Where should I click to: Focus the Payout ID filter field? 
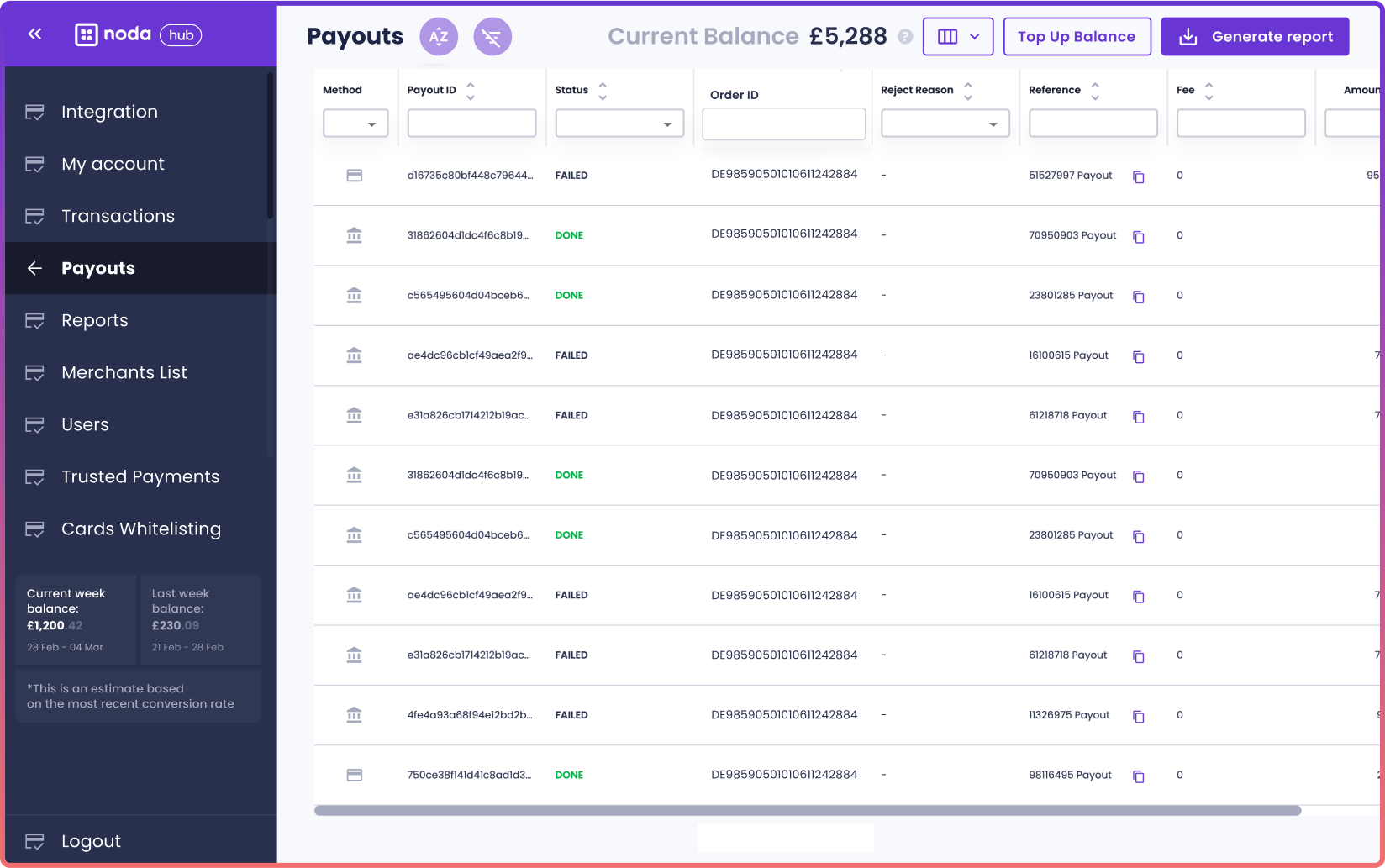pos(471,124)
